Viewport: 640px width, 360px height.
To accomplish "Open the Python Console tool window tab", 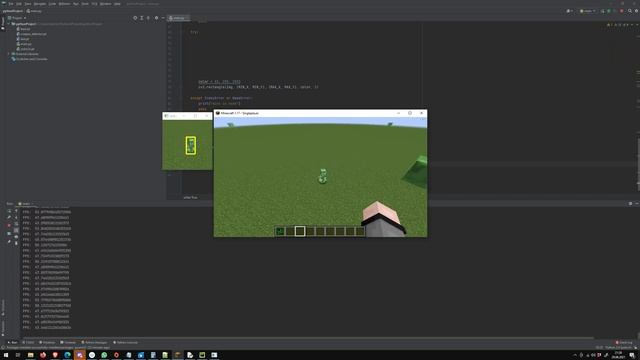I will [126, 342].
